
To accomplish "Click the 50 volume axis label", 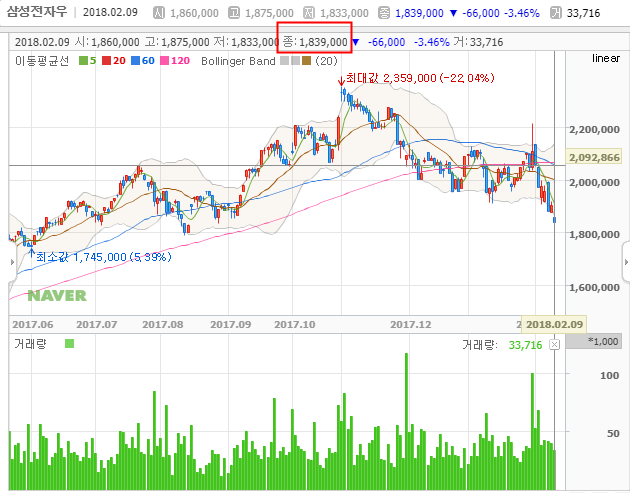I will [x=613, y=434].
